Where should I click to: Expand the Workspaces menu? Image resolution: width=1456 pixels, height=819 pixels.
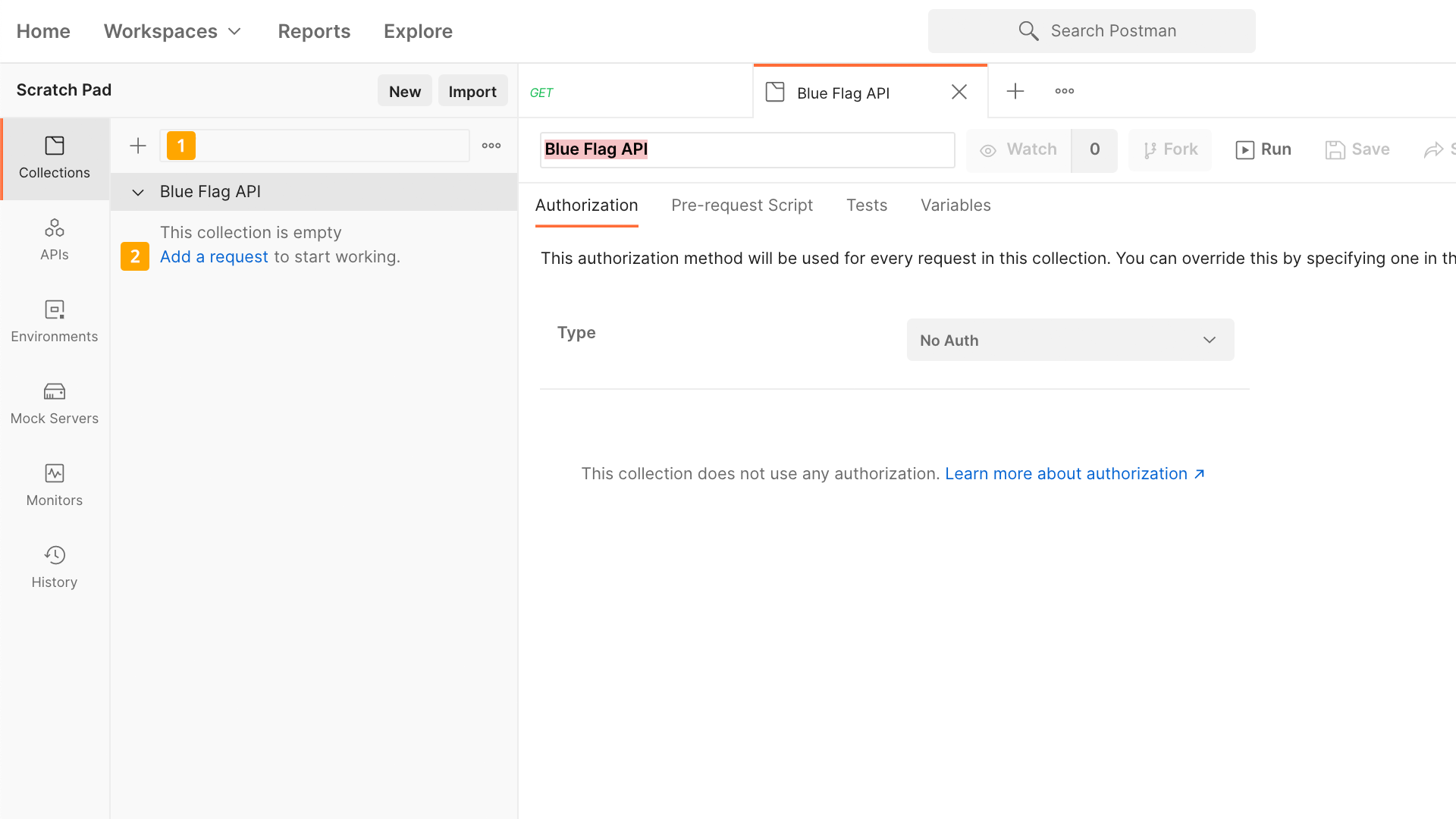click(172, 31)
